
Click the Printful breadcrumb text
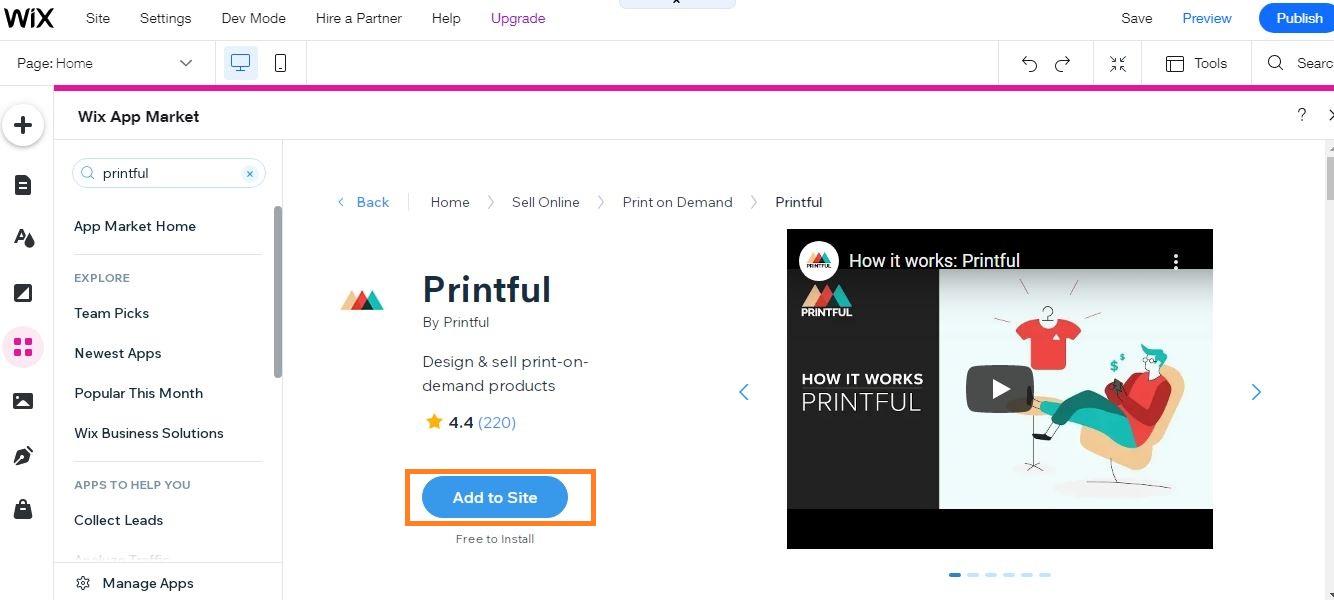click(x=799, y=202)
